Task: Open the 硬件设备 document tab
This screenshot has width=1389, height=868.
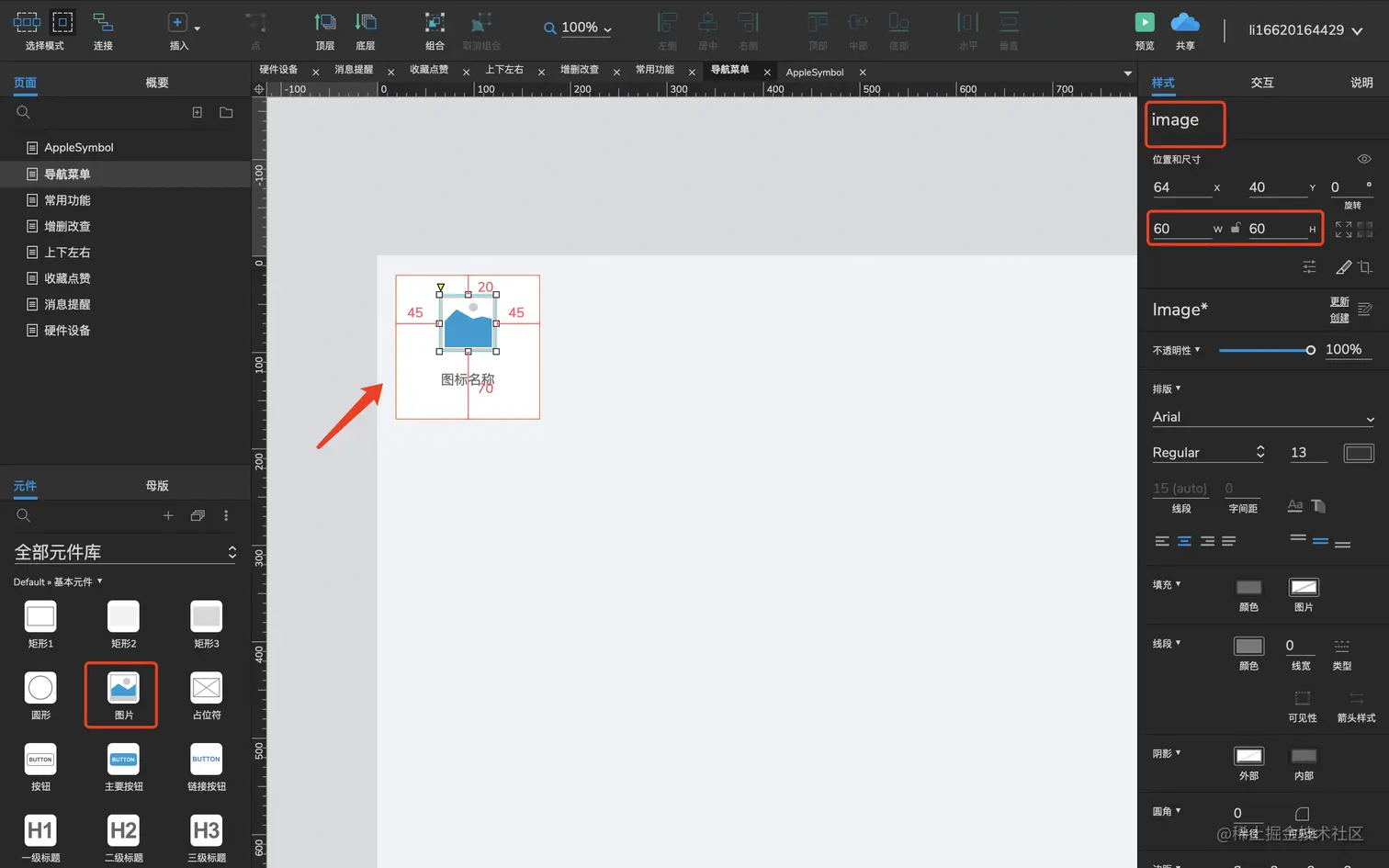Action: (x=278, y=70)
